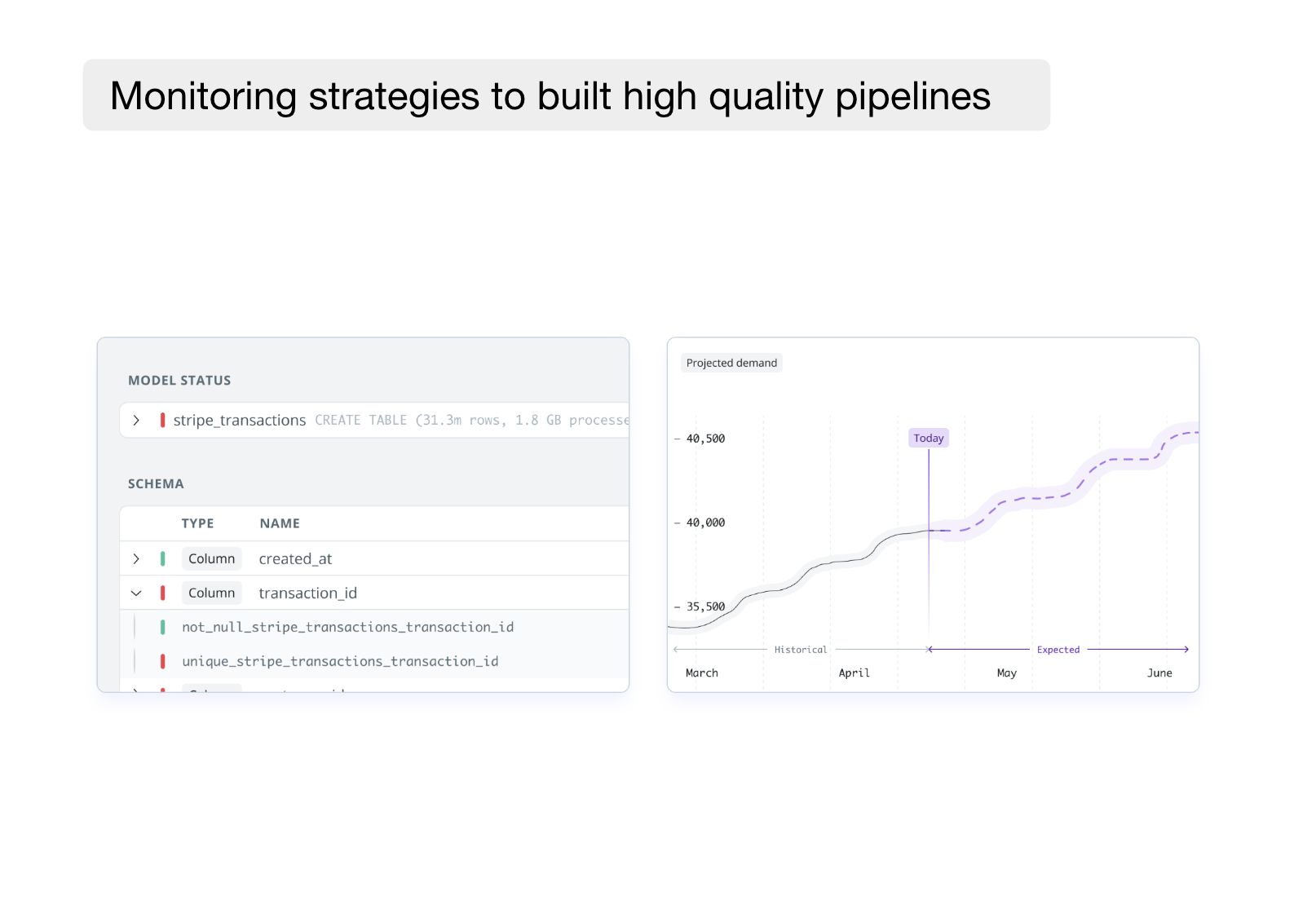
Task: Click the red status indicator beside transaction_id
Action: pos(163,593)
